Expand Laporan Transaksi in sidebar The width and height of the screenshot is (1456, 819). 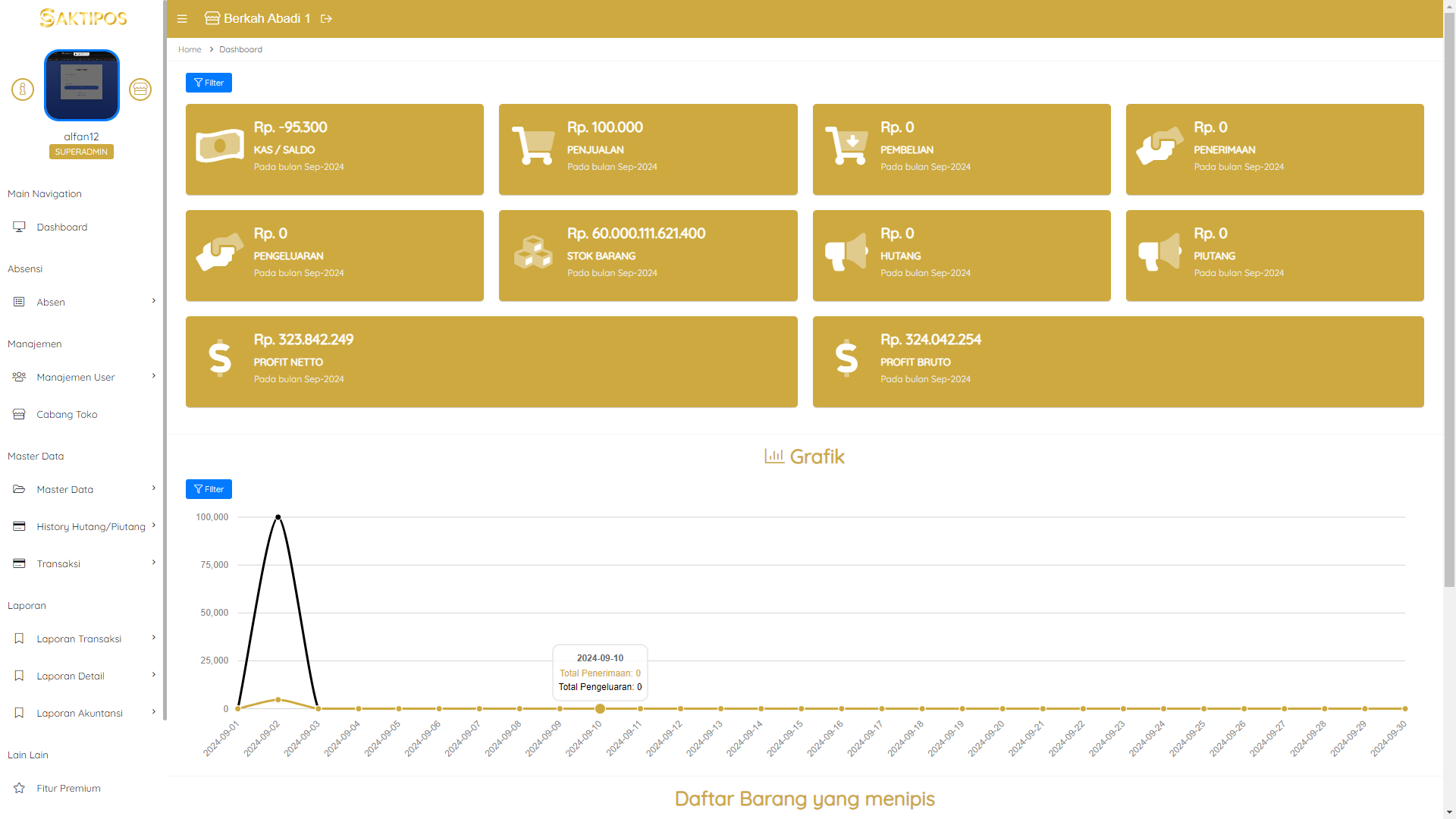click(x=154, y=638)
